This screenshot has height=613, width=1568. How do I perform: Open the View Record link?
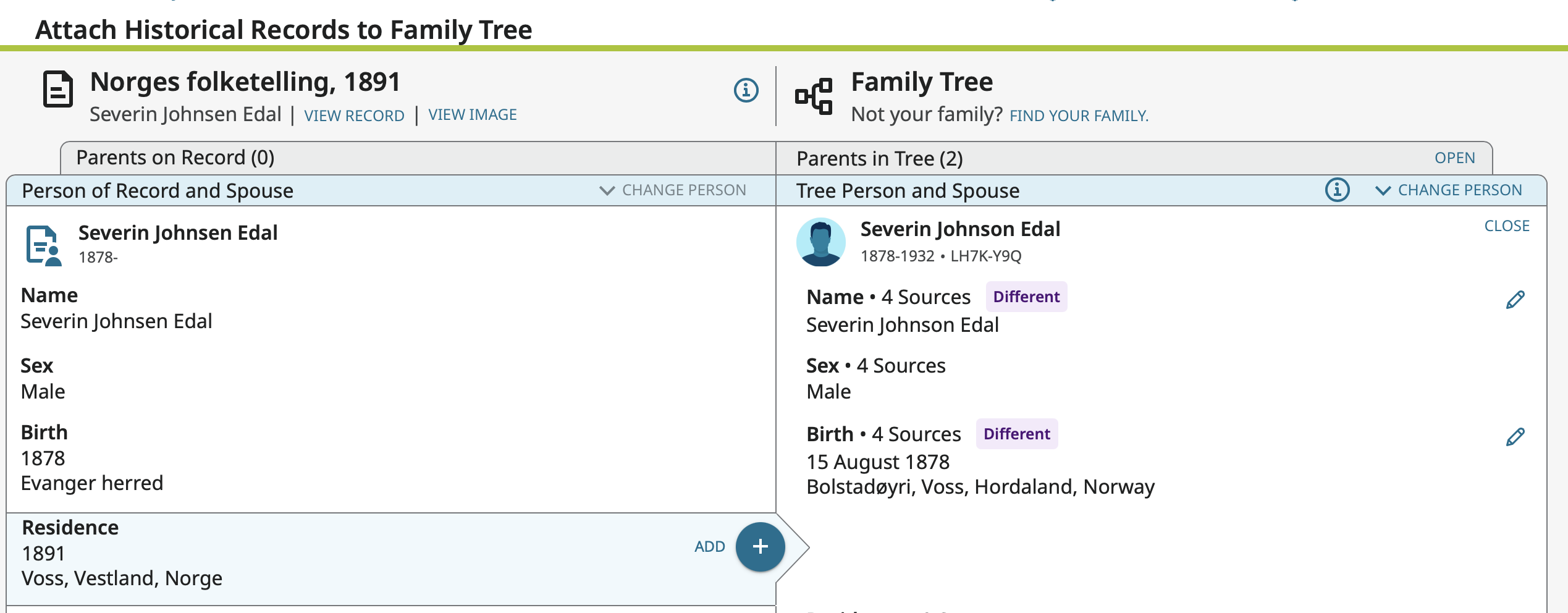354,116
